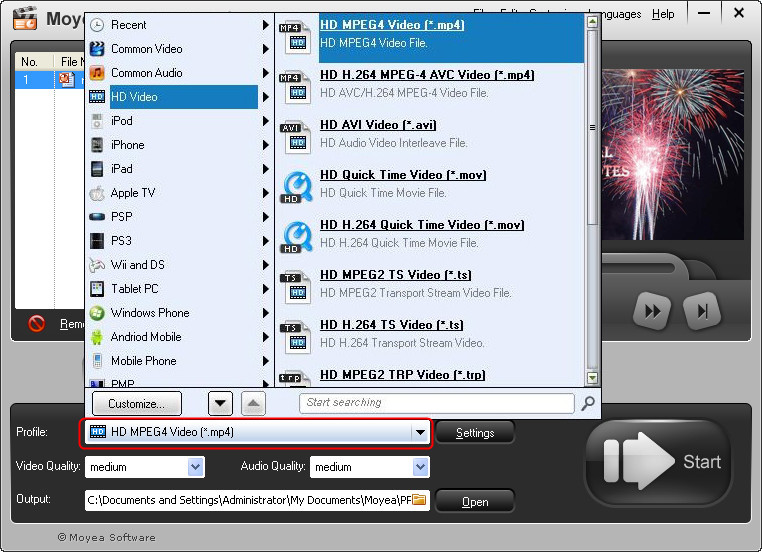The width and height of the screenshot is (762, 552).
Task: Expand the Apple TV submenu arrow
Action: 265,193
